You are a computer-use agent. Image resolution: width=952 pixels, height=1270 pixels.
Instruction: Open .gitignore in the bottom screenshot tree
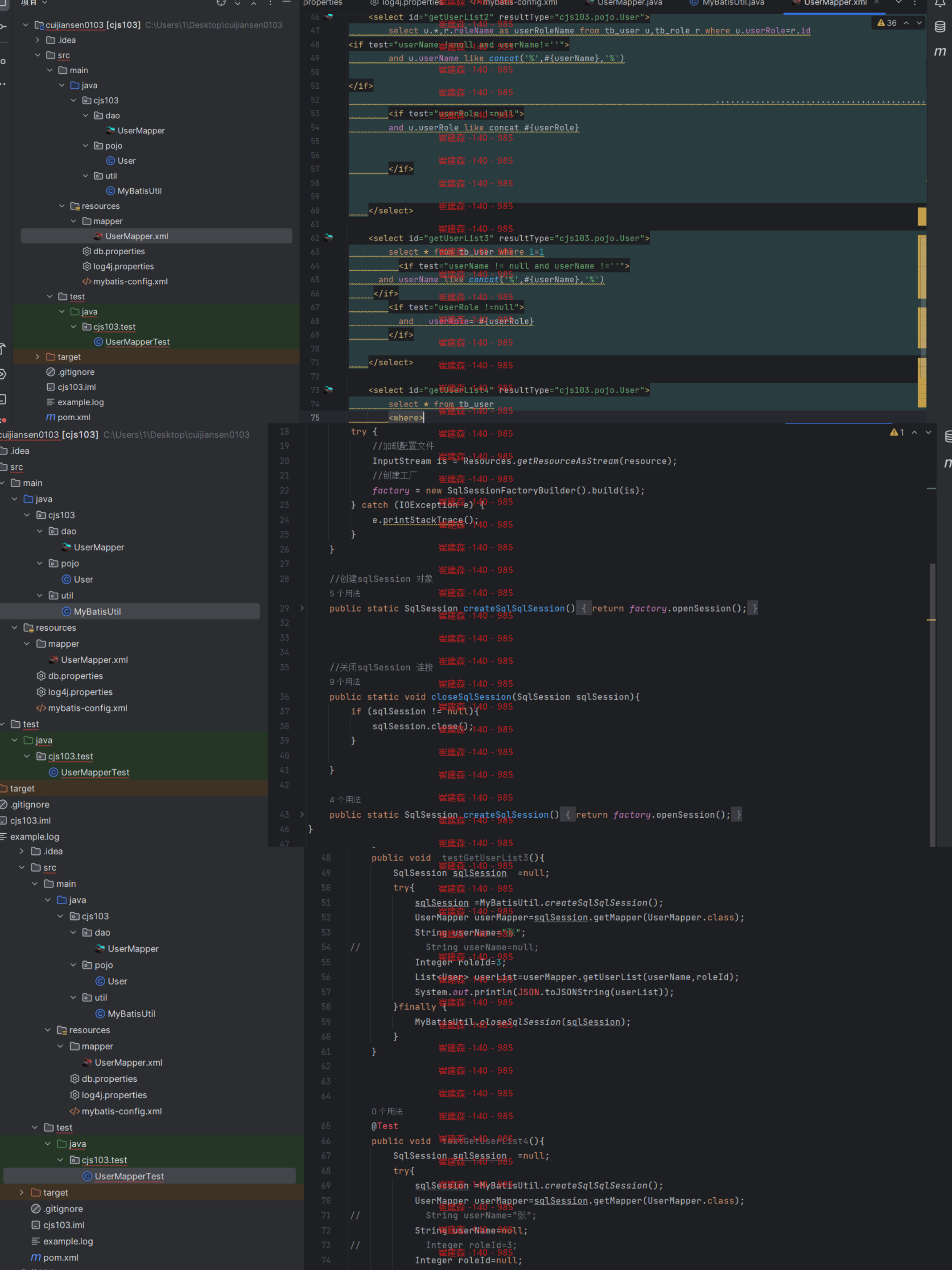pos(57,1208)
